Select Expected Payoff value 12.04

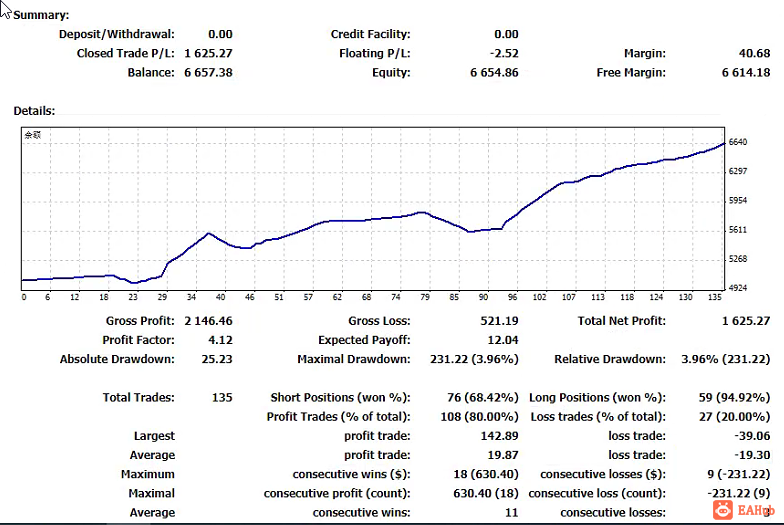pos(502,340)
